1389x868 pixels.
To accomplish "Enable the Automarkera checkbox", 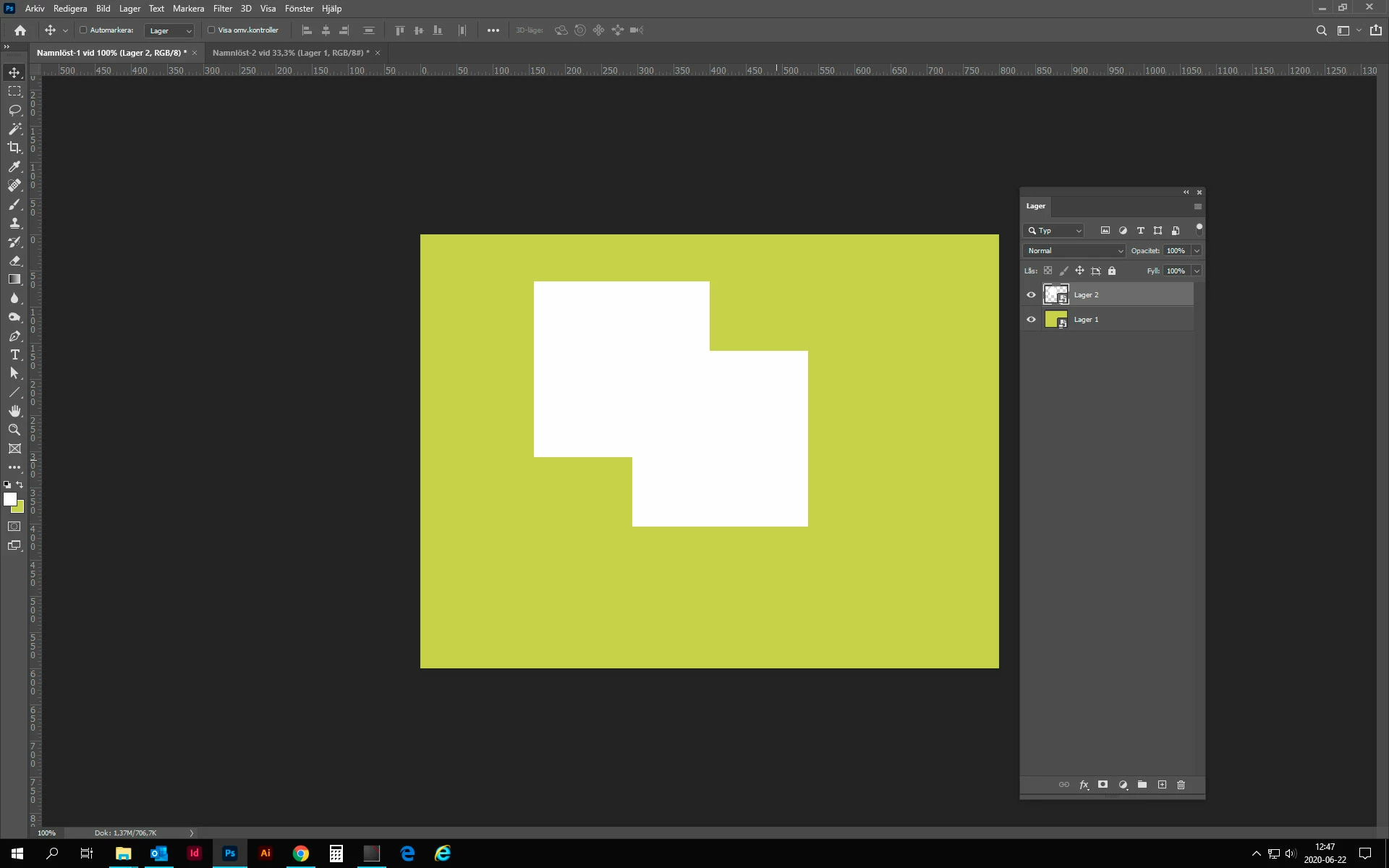I will pyautogui.click(x=83, y=30).
